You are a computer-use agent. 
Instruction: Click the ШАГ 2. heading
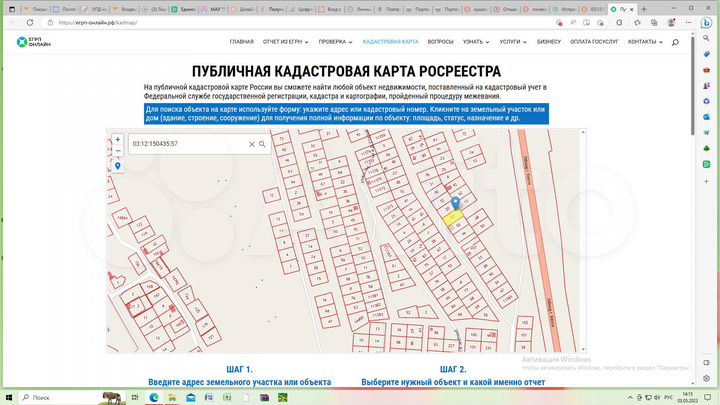click(x=453, y=369)
